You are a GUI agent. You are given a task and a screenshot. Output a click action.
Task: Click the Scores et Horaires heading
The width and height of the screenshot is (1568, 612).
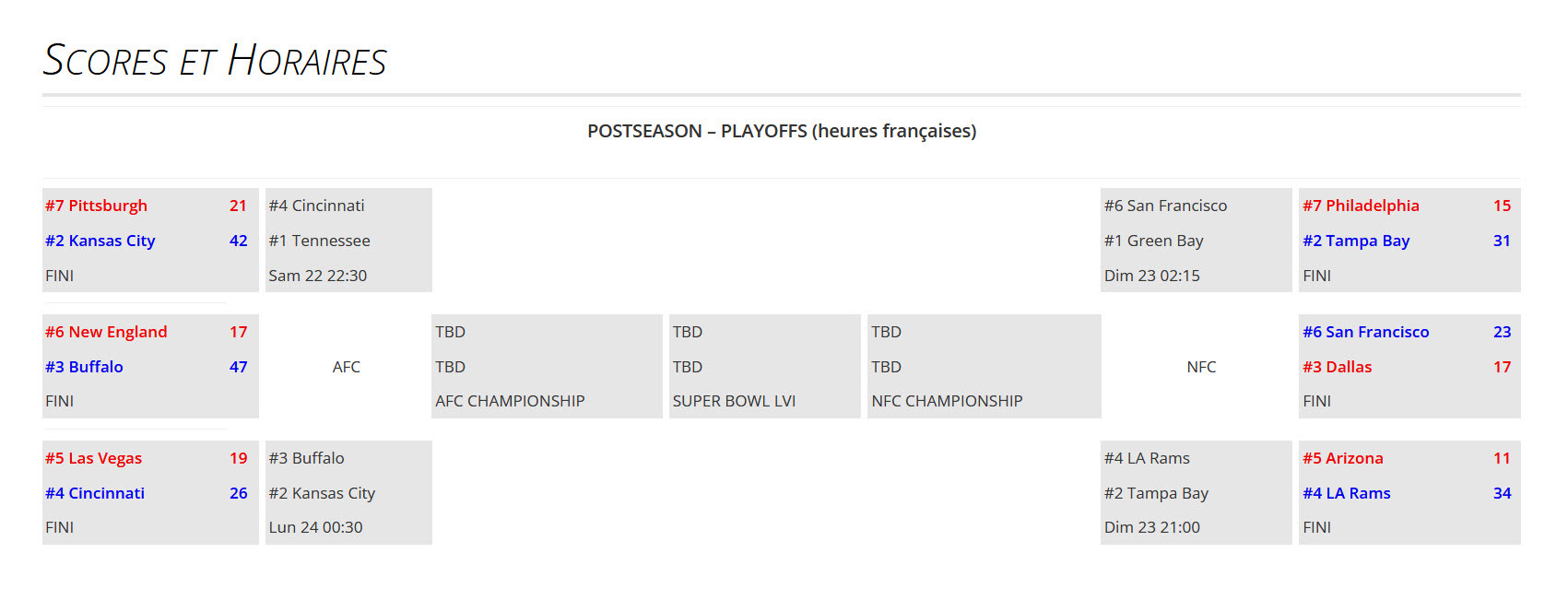pyautogui.click(x=215, y=61)
